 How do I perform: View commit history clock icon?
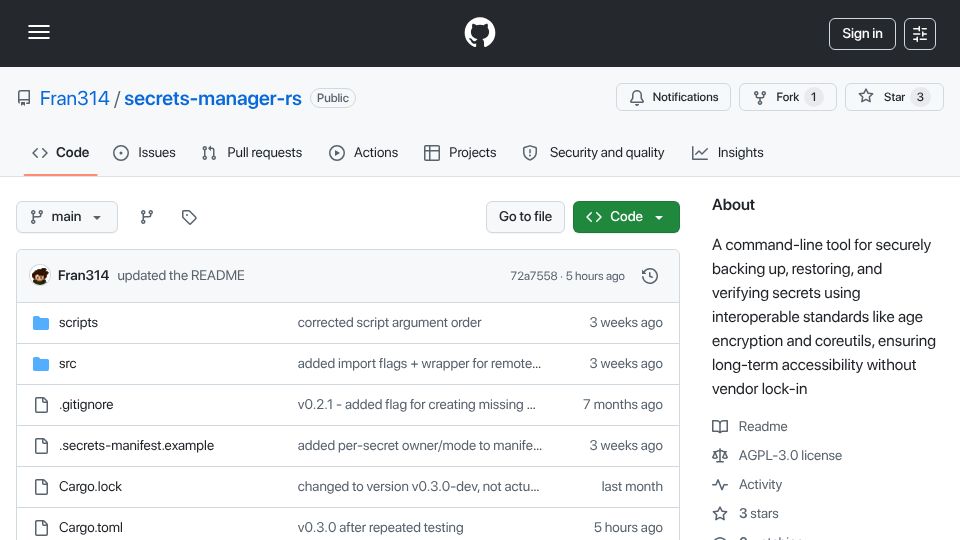tap(650, 276)
